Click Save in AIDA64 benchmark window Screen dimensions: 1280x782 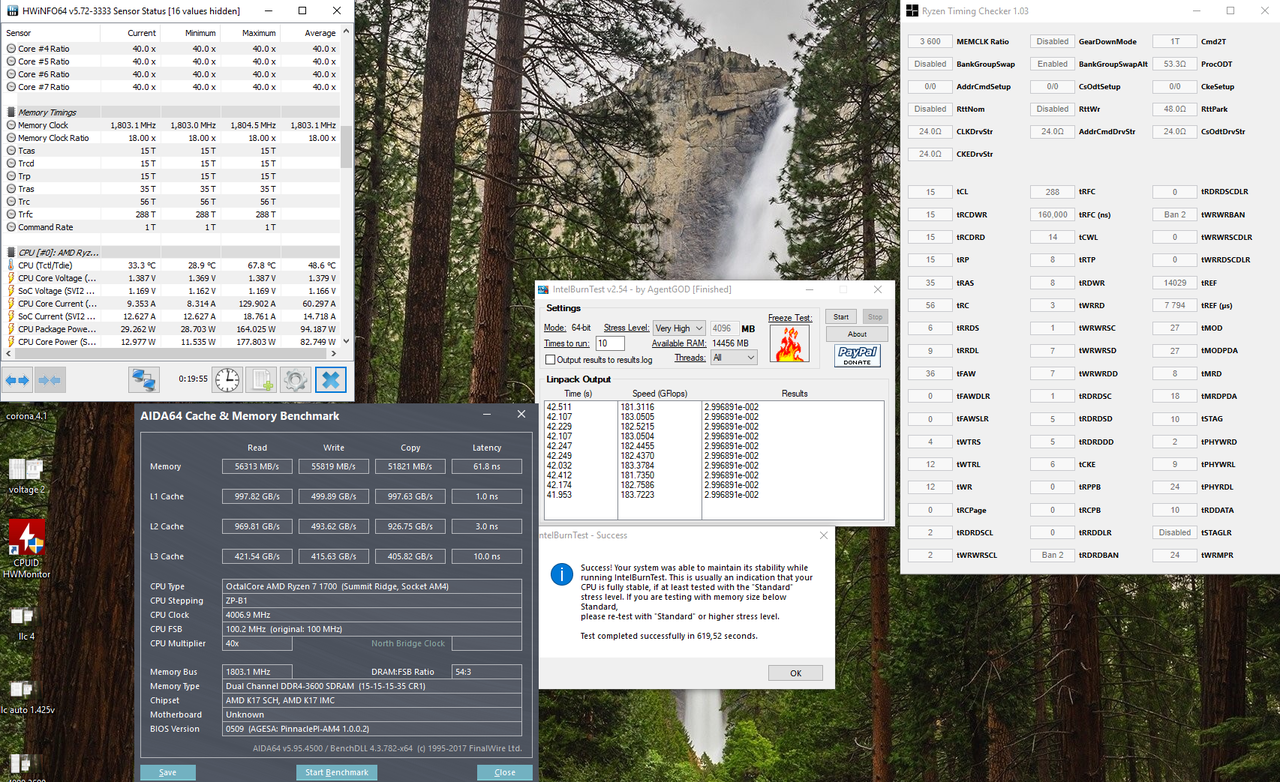(x=168, y=772)
